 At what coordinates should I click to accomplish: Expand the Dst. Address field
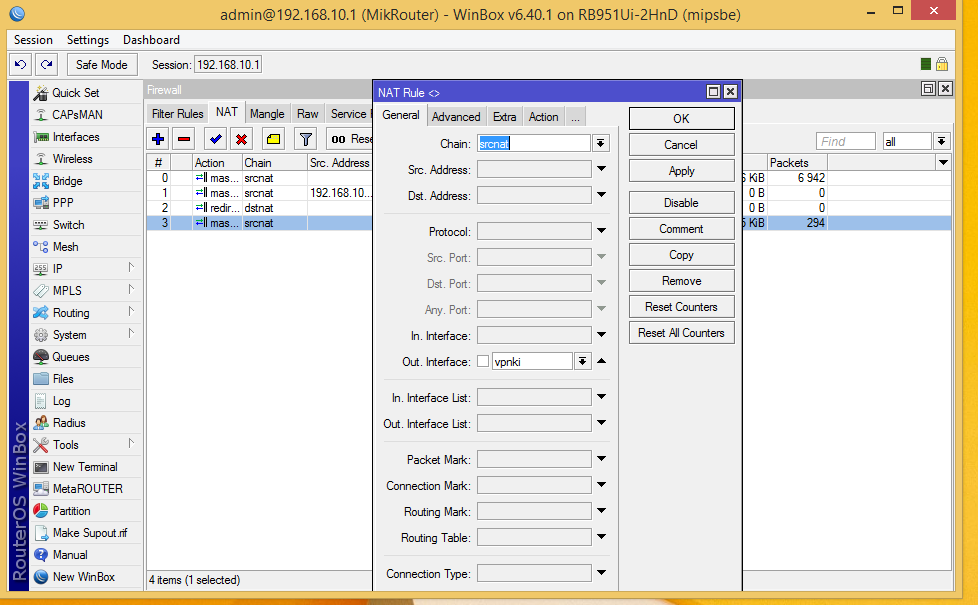tap(601, 195)
